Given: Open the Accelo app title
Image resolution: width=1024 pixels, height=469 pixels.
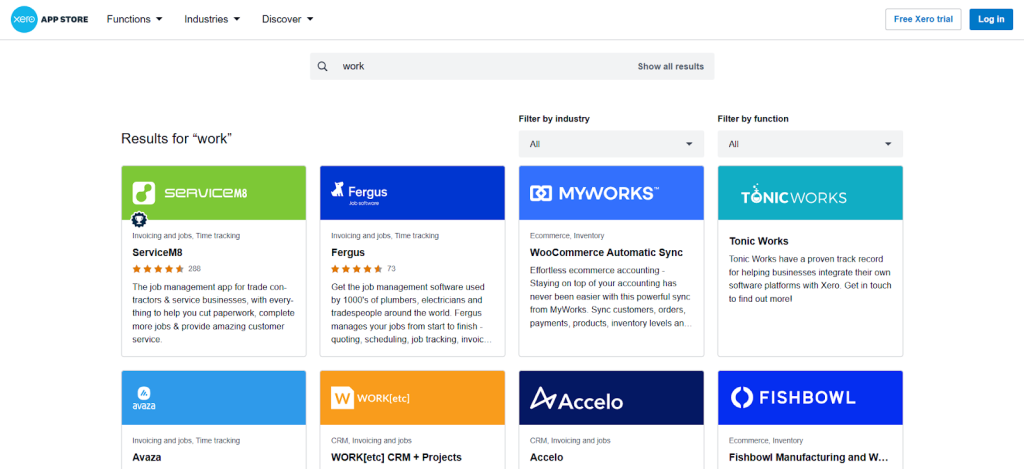Looking at the screenshot, I should click(547, 457).
